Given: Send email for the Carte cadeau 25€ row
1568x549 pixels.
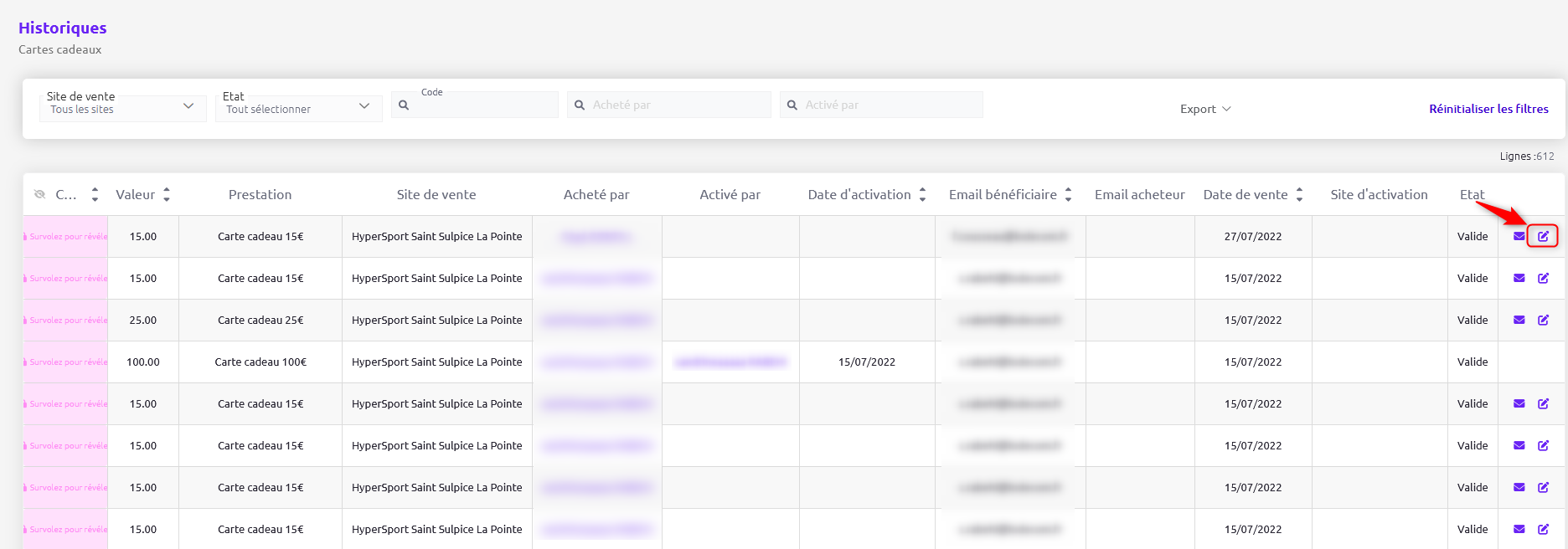Looking at the screenshot, I should pos(1519,321).
